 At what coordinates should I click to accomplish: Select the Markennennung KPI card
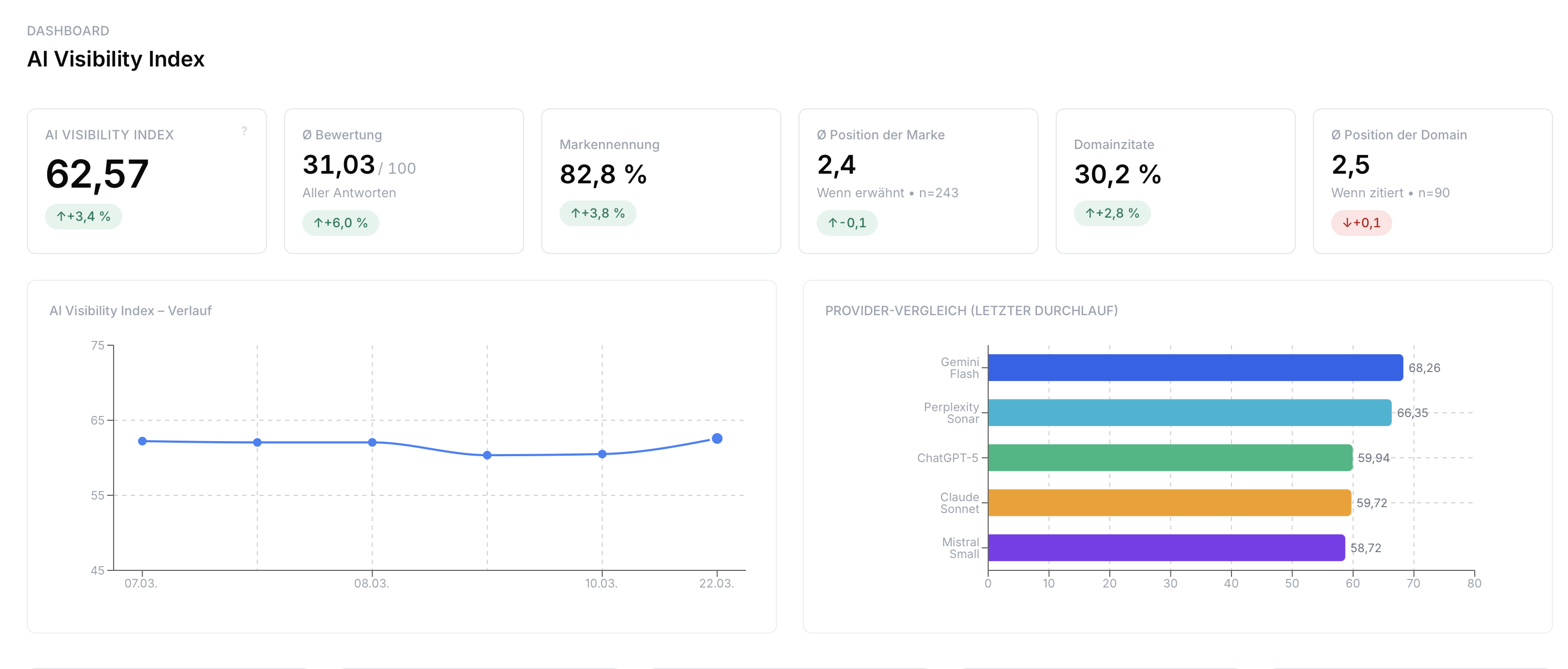pos(661,181)
